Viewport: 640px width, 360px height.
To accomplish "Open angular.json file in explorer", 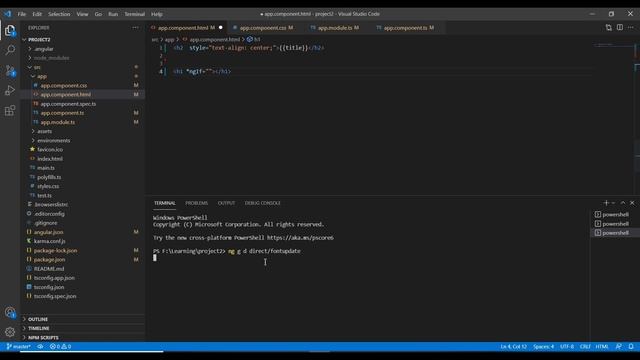I will click(82, 232).
